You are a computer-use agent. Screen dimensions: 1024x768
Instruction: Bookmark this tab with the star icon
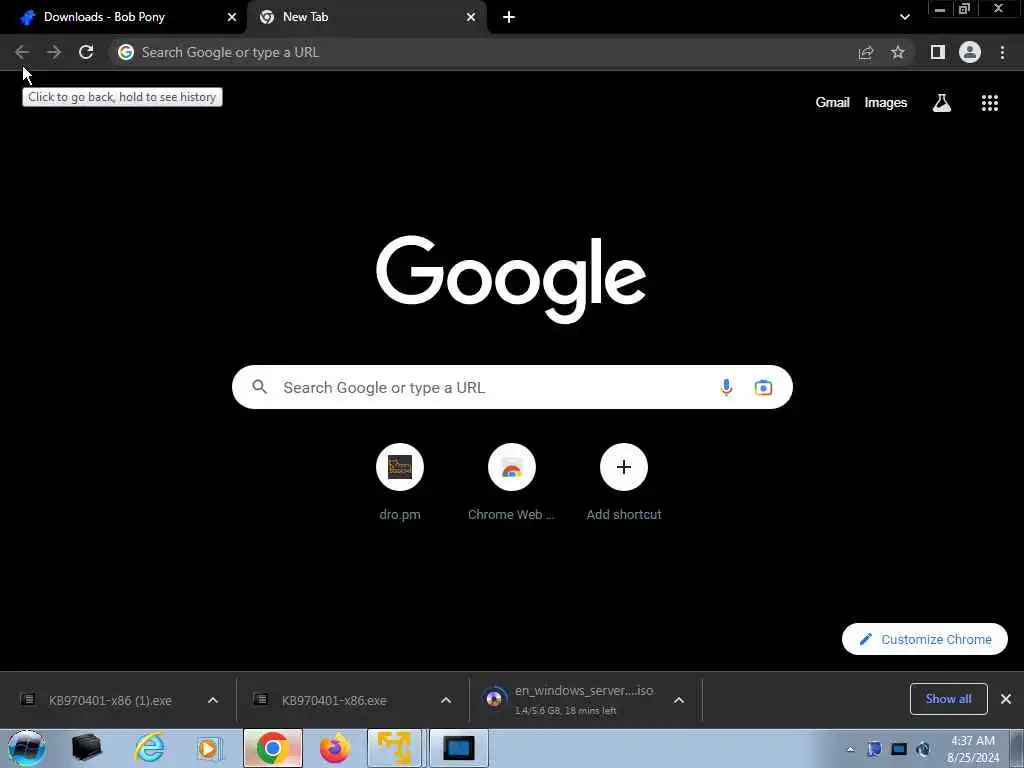(898, 52)
